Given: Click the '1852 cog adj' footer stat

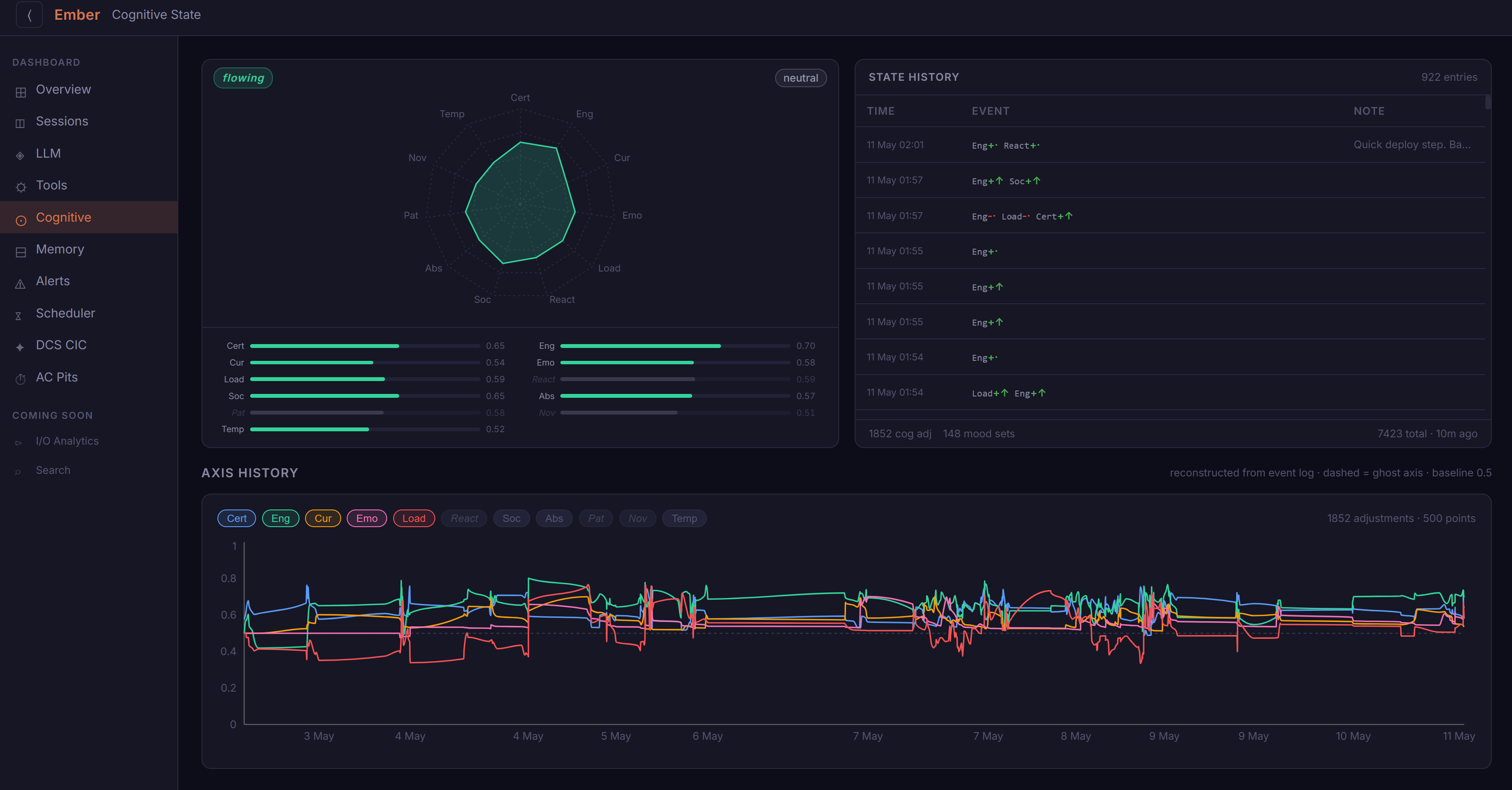Looking at the screenshot, I should coord(900,434).
